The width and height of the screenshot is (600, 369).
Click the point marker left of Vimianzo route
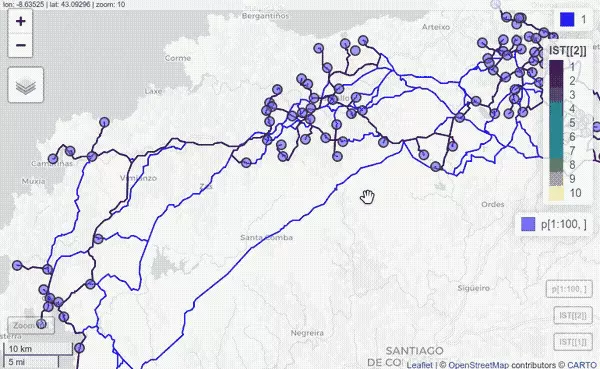coord(98,239)
